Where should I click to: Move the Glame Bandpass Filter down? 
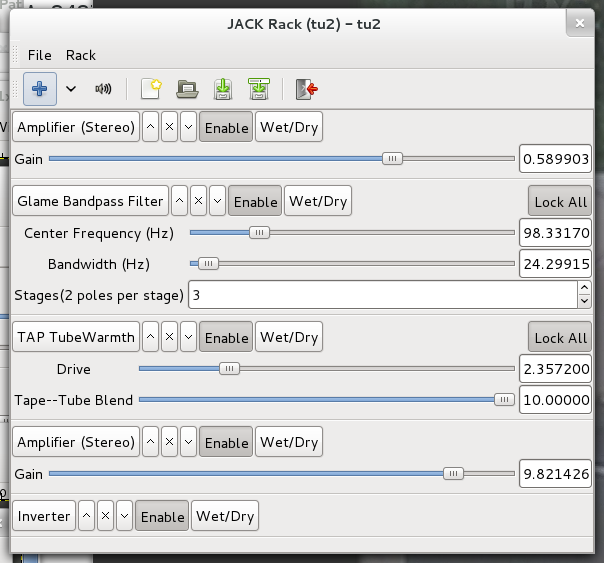[217, 201]
